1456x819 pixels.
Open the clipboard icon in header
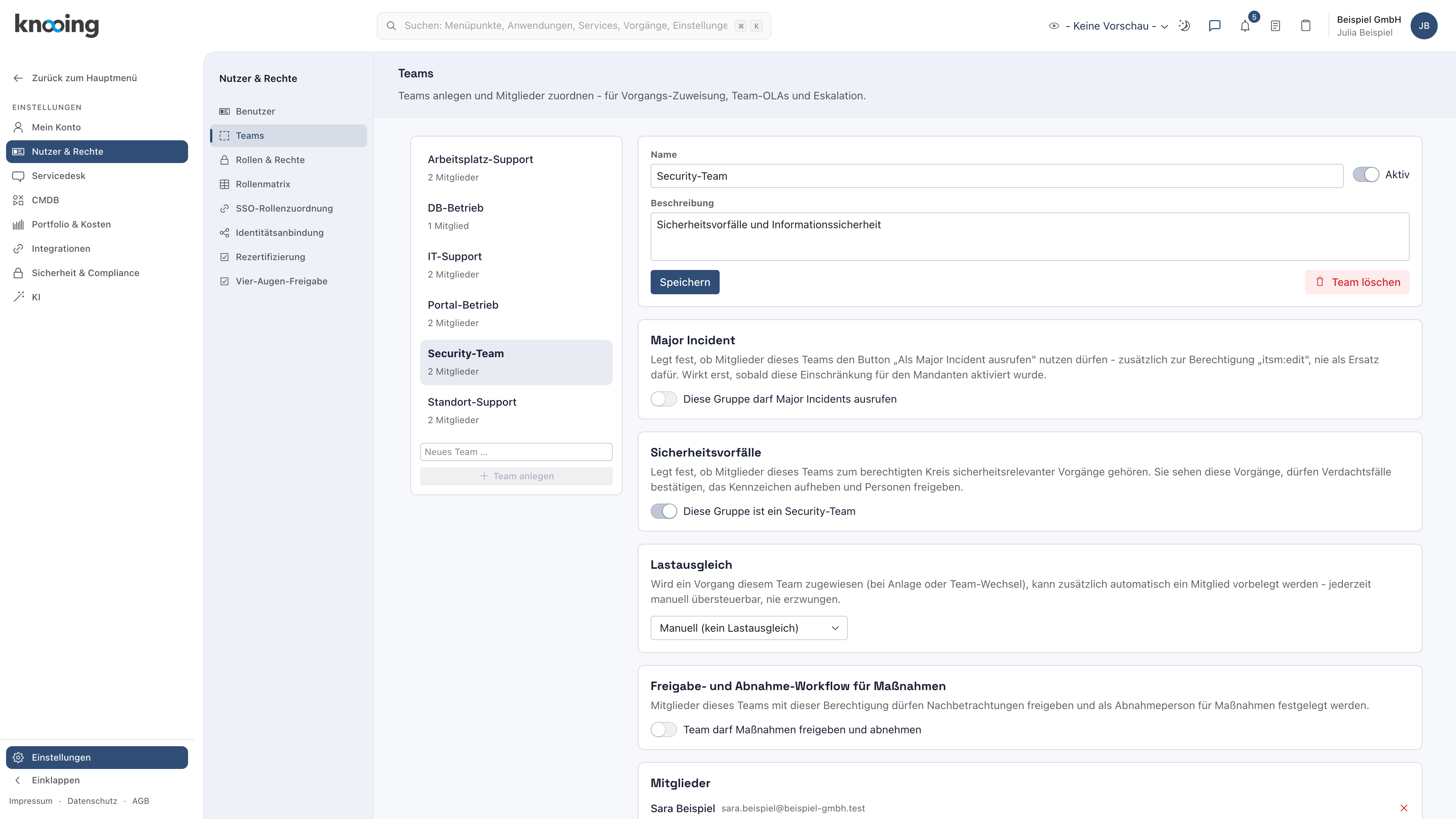click(1305, 25)
